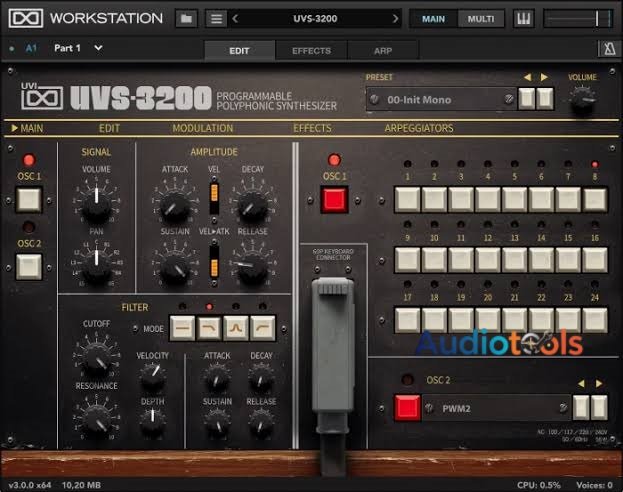Select waveform slot button 20

488,320
